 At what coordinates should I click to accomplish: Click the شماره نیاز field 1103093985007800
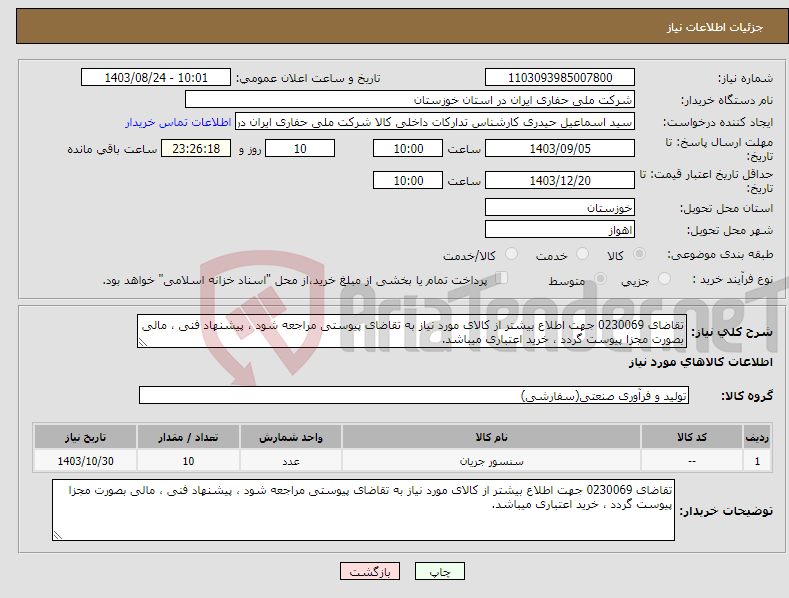(560, 78)
